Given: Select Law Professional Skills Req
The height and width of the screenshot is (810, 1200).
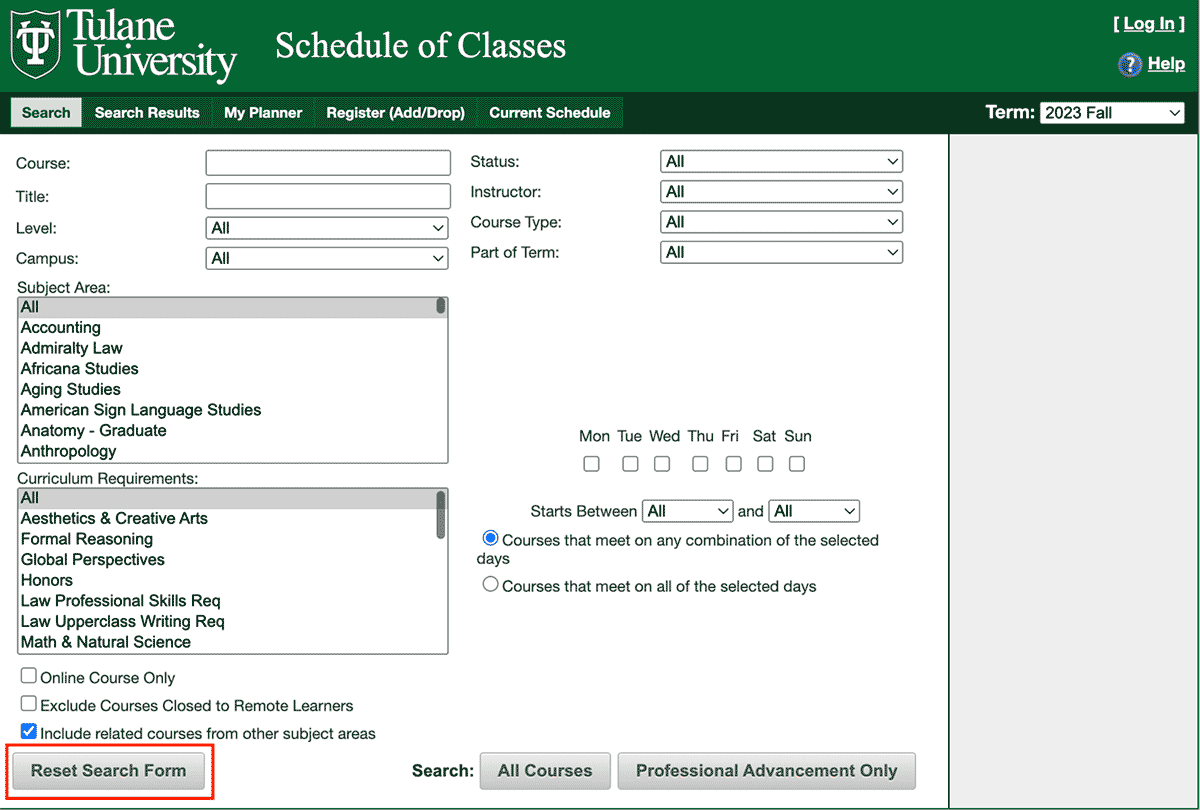Looking at the screenshot, I should coord(227,600).
